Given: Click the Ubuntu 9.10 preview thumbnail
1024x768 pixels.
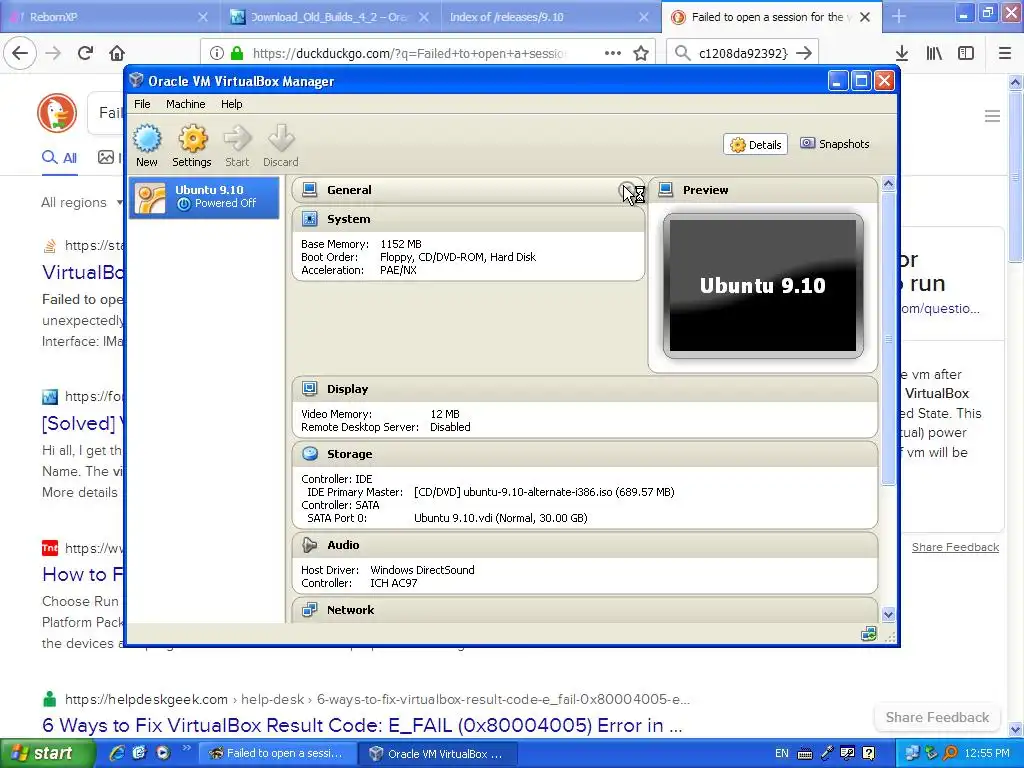Looking at the screenshot, I should (763, 286).
